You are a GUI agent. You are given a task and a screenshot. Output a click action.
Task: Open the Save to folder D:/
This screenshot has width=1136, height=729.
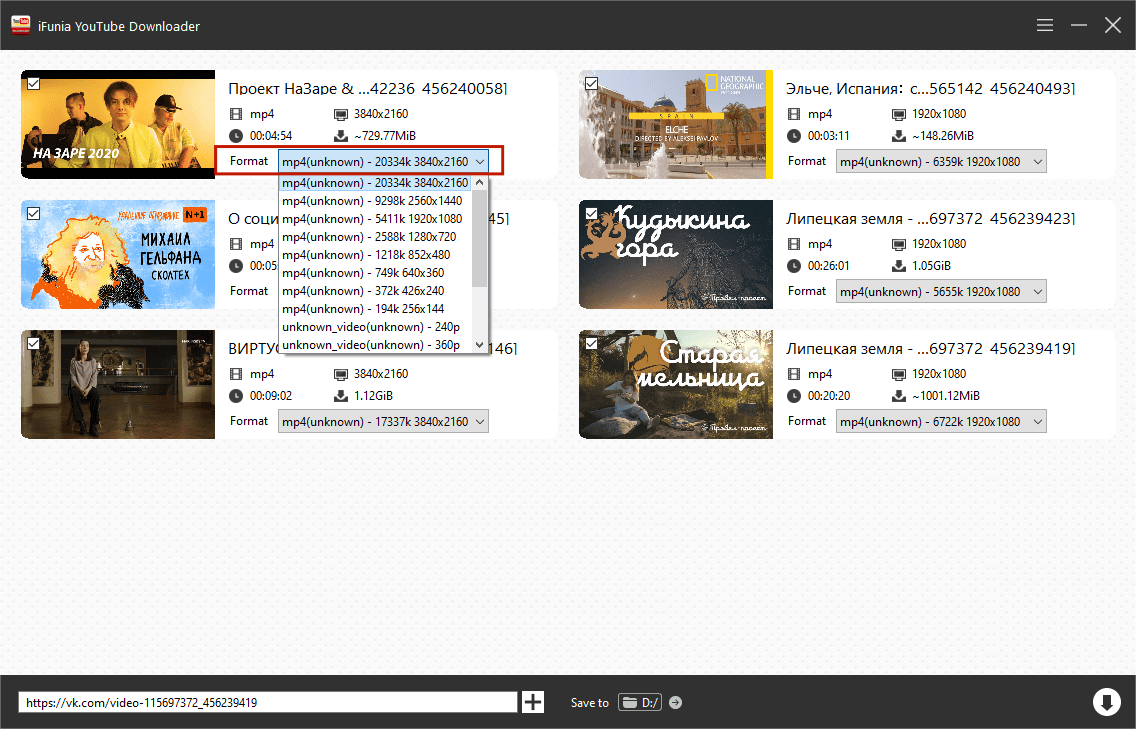(639, 702)
